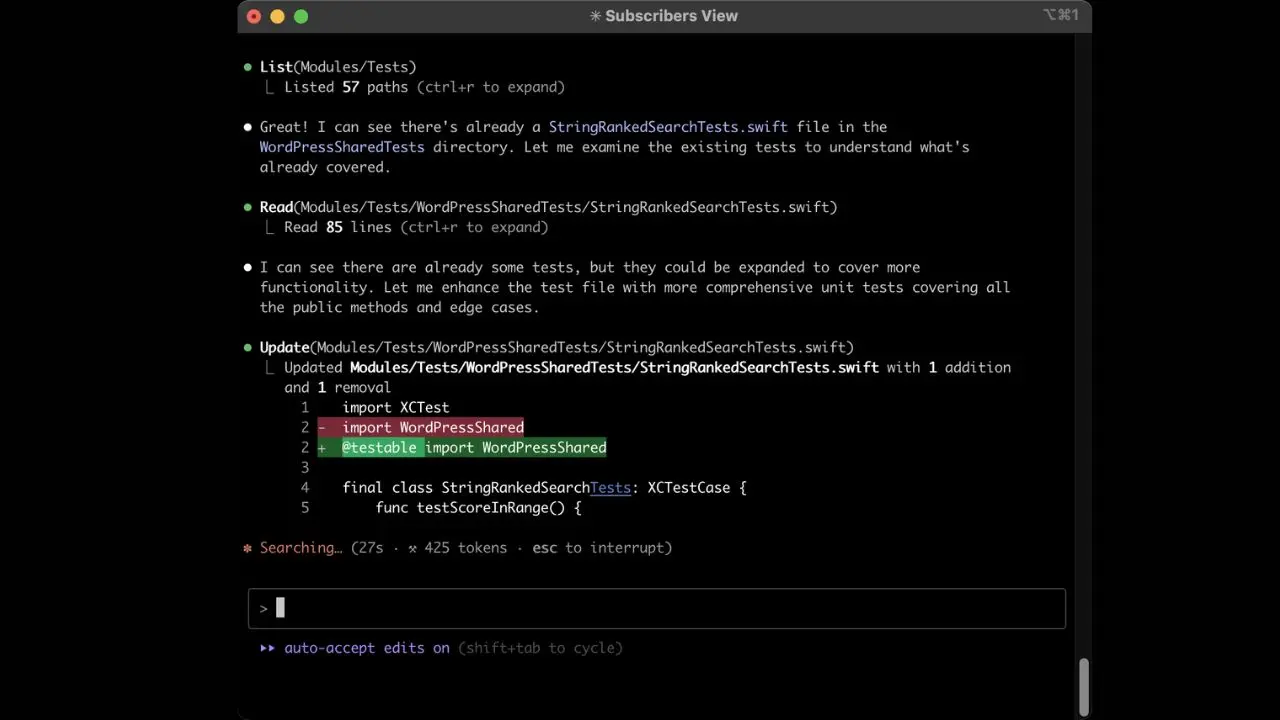Click the yellow minimize window button

277,16
